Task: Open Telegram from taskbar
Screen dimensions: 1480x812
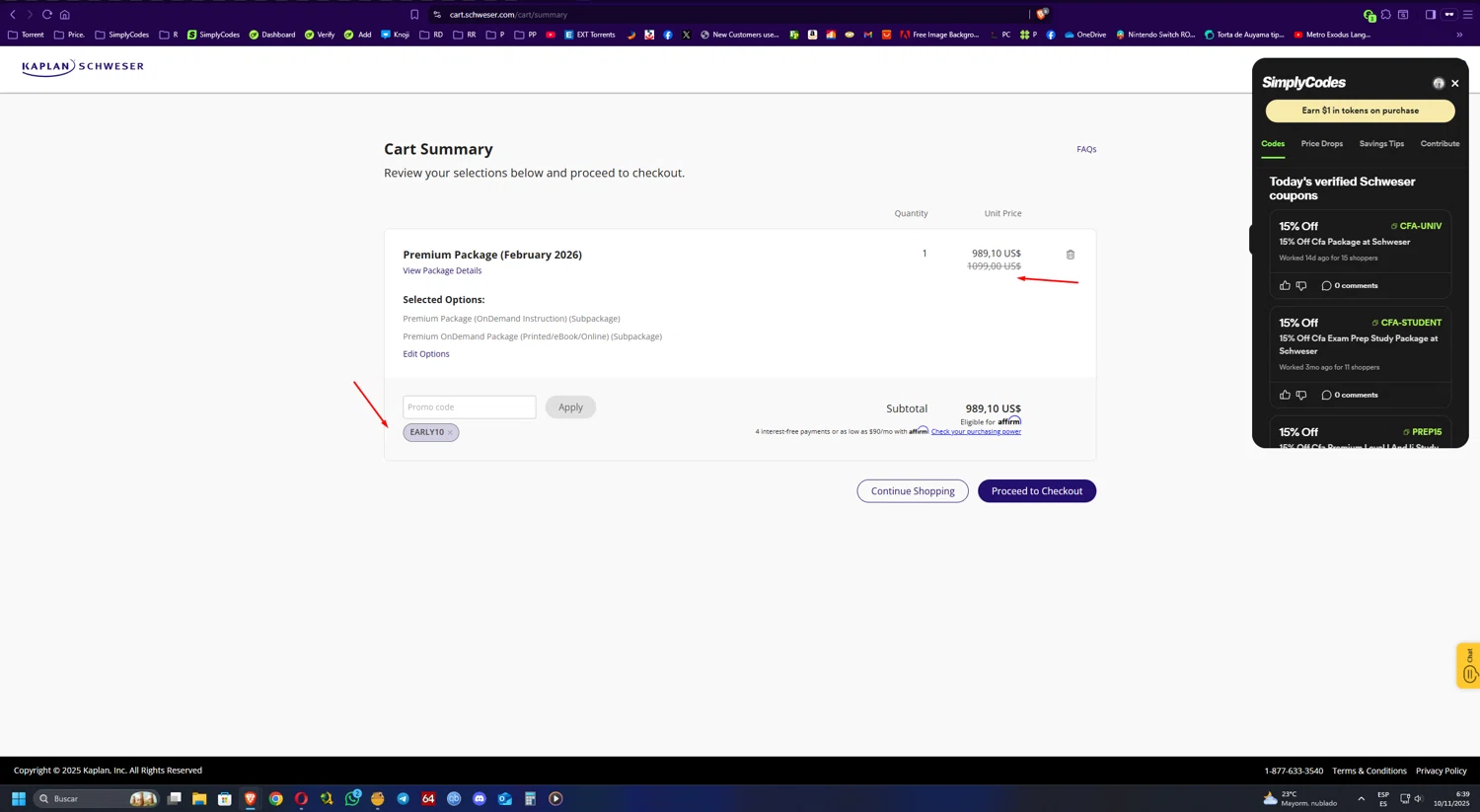Action: click(x=403, y=799)
